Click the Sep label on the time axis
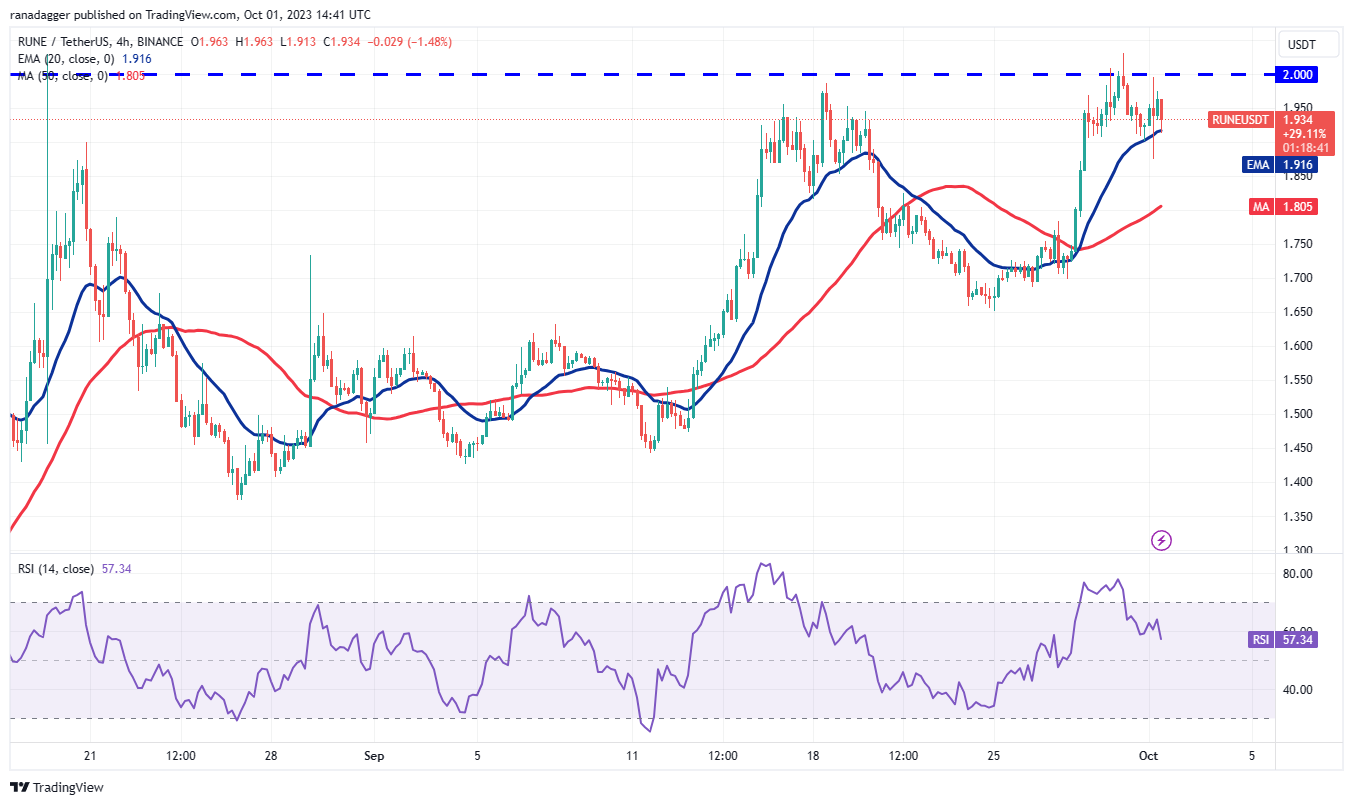The image size is (1353, 805). [374, 756]
